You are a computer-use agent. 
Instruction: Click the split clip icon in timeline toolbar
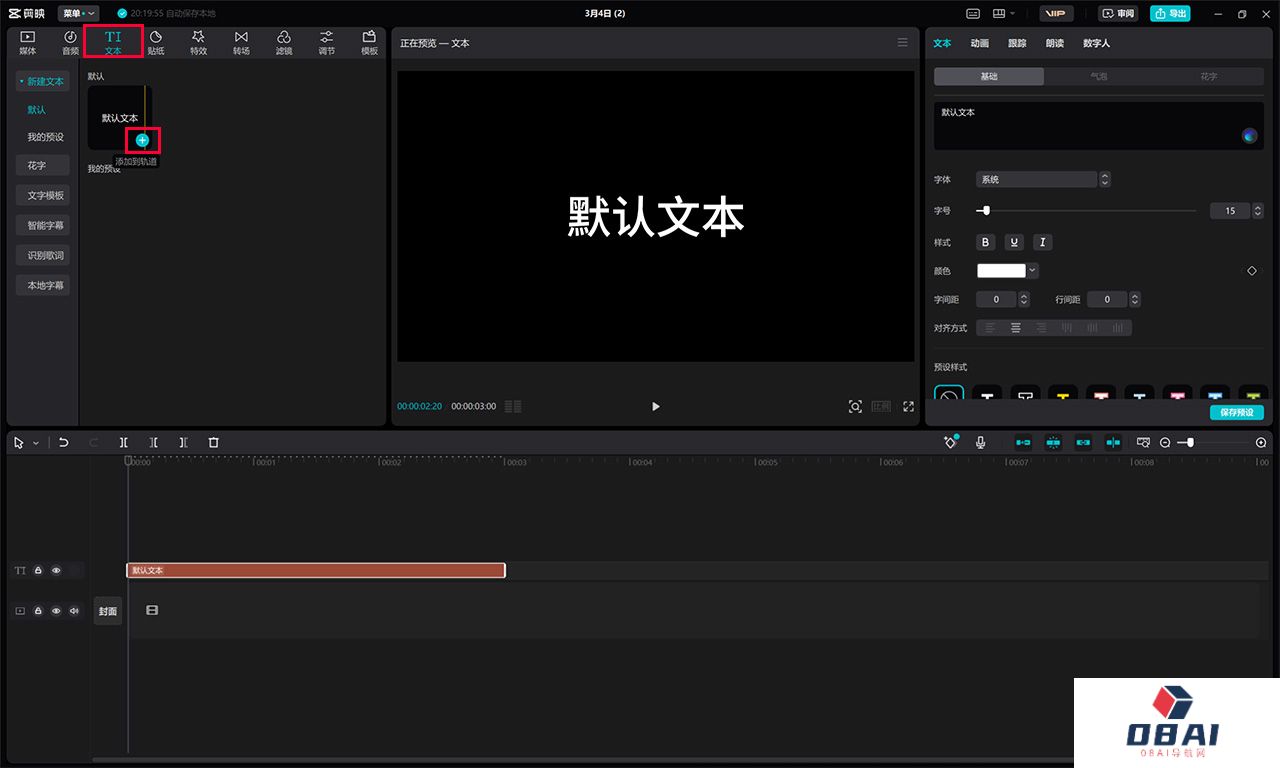point(124,442)
